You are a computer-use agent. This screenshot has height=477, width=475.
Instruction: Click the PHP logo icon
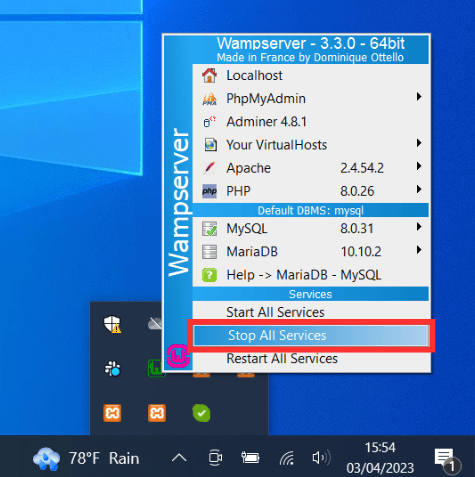point(209,191)
